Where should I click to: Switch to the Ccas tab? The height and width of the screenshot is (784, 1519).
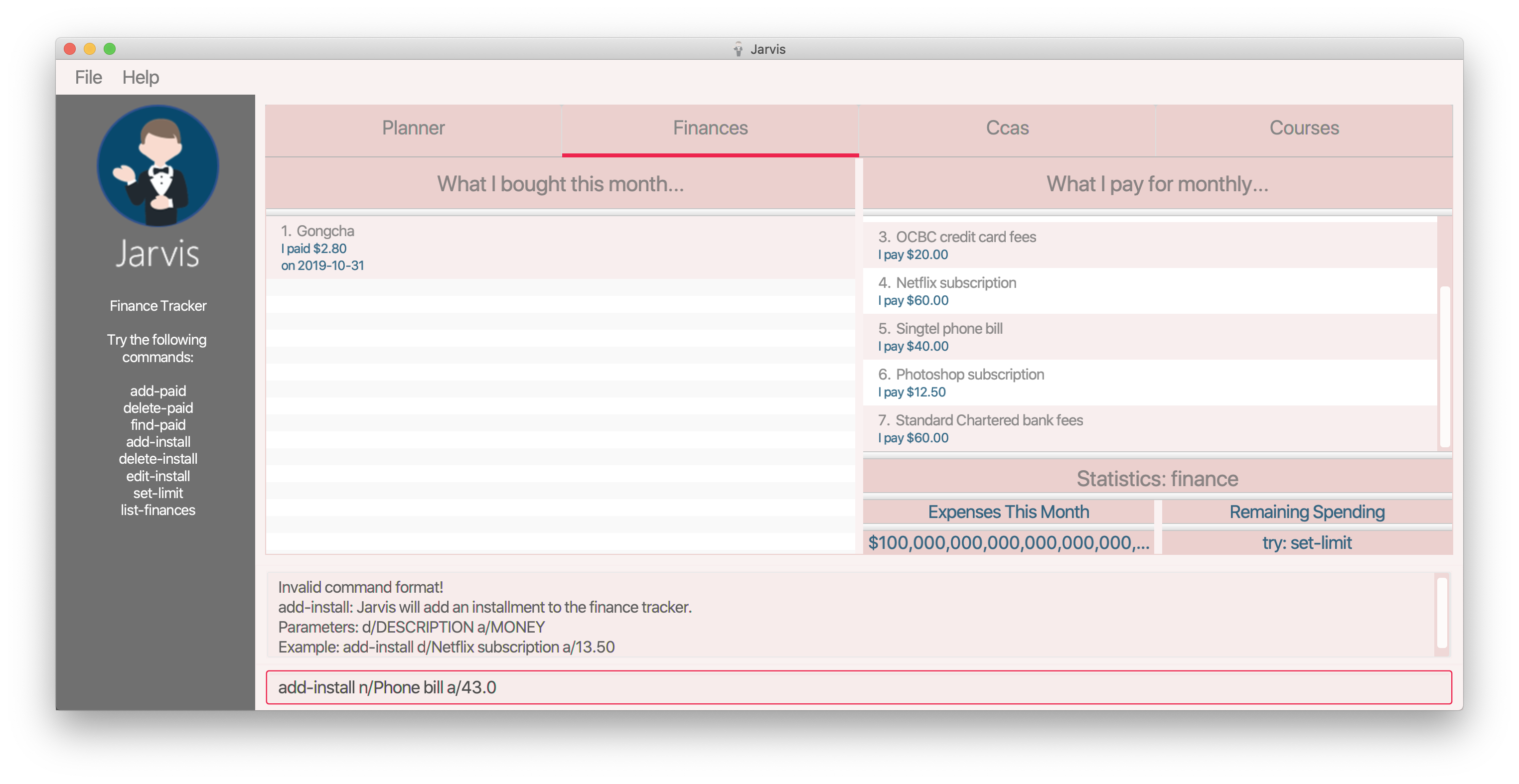(x=1007, y=129)
